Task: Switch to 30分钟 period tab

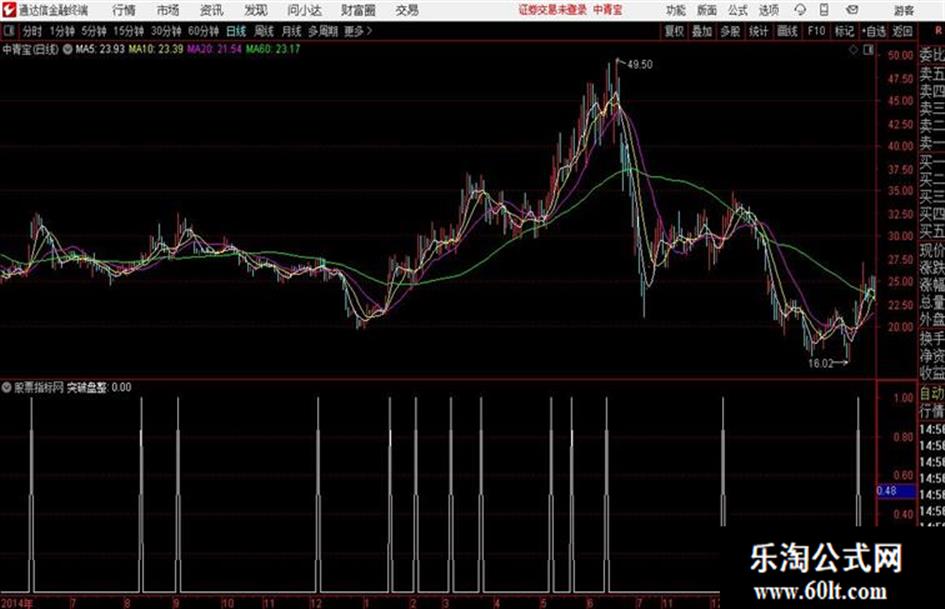Action: coord(166,31)
